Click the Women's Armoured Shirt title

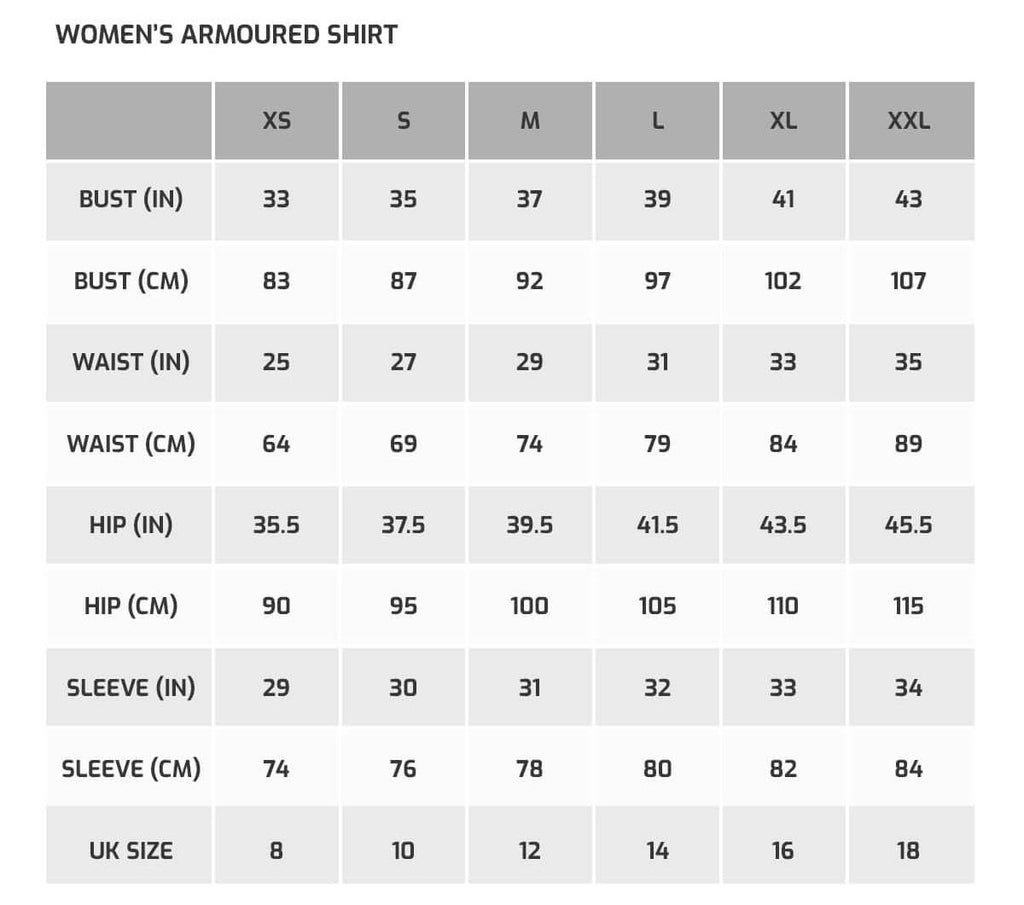[226, 35]
